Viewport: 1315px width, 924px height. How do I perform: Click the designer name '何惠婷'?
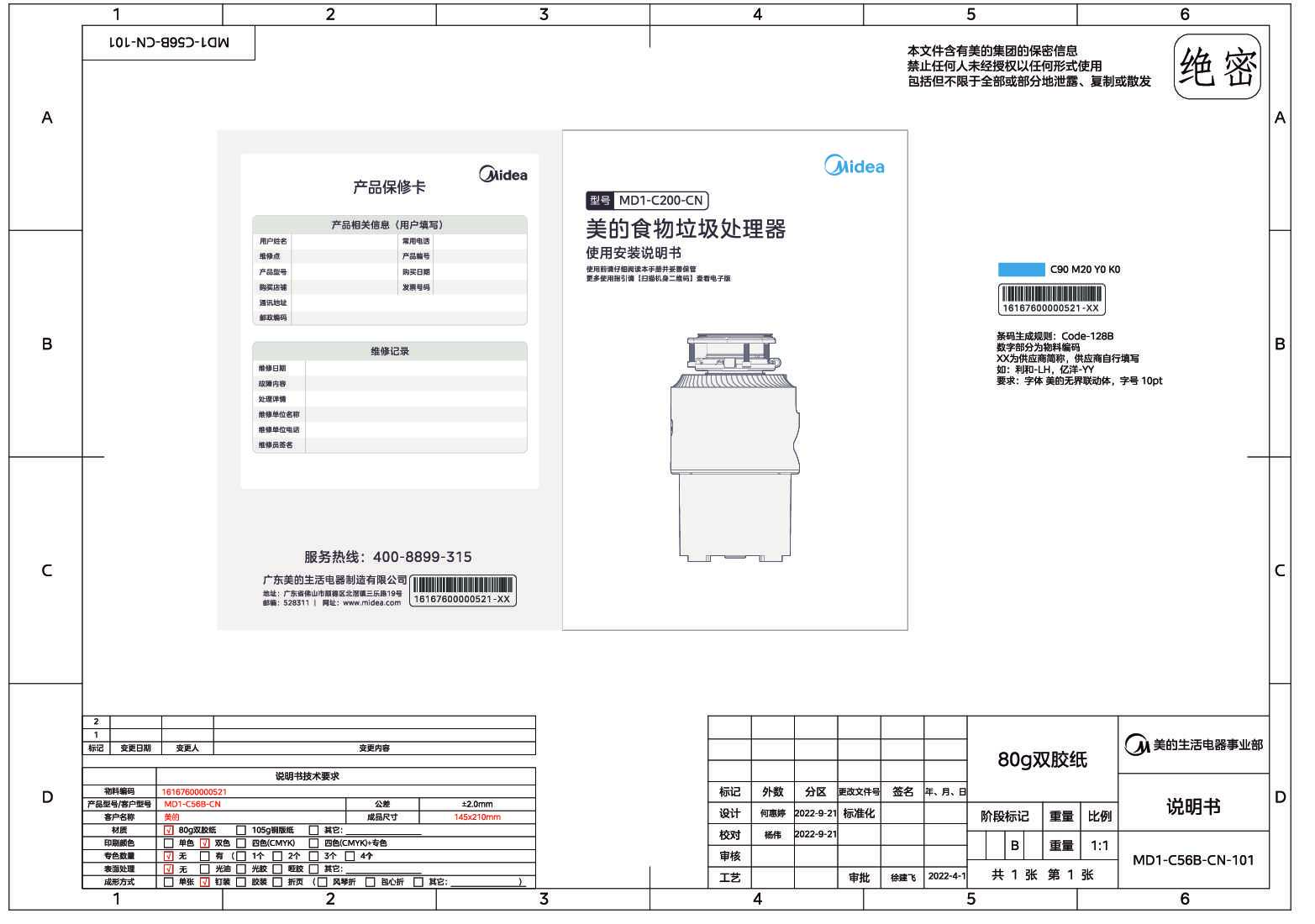point(773,814)
